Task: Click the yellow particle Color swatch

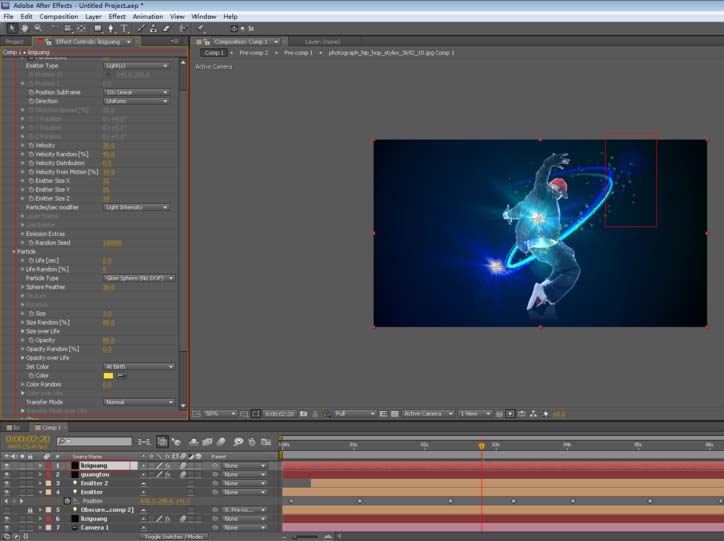Action: pyautogui.click(x=109, y=376)
